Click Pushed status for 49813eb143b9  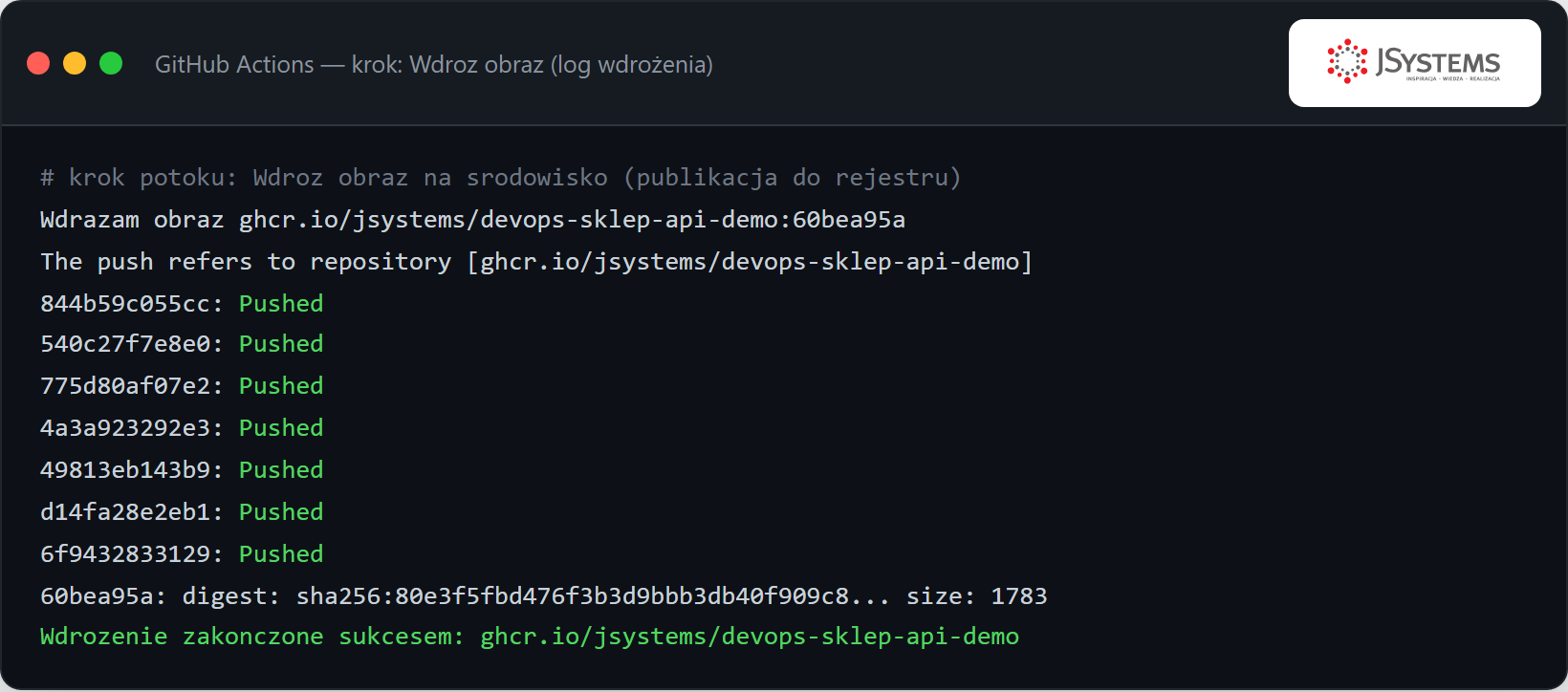pyautogui.click(x=281, y=470)
